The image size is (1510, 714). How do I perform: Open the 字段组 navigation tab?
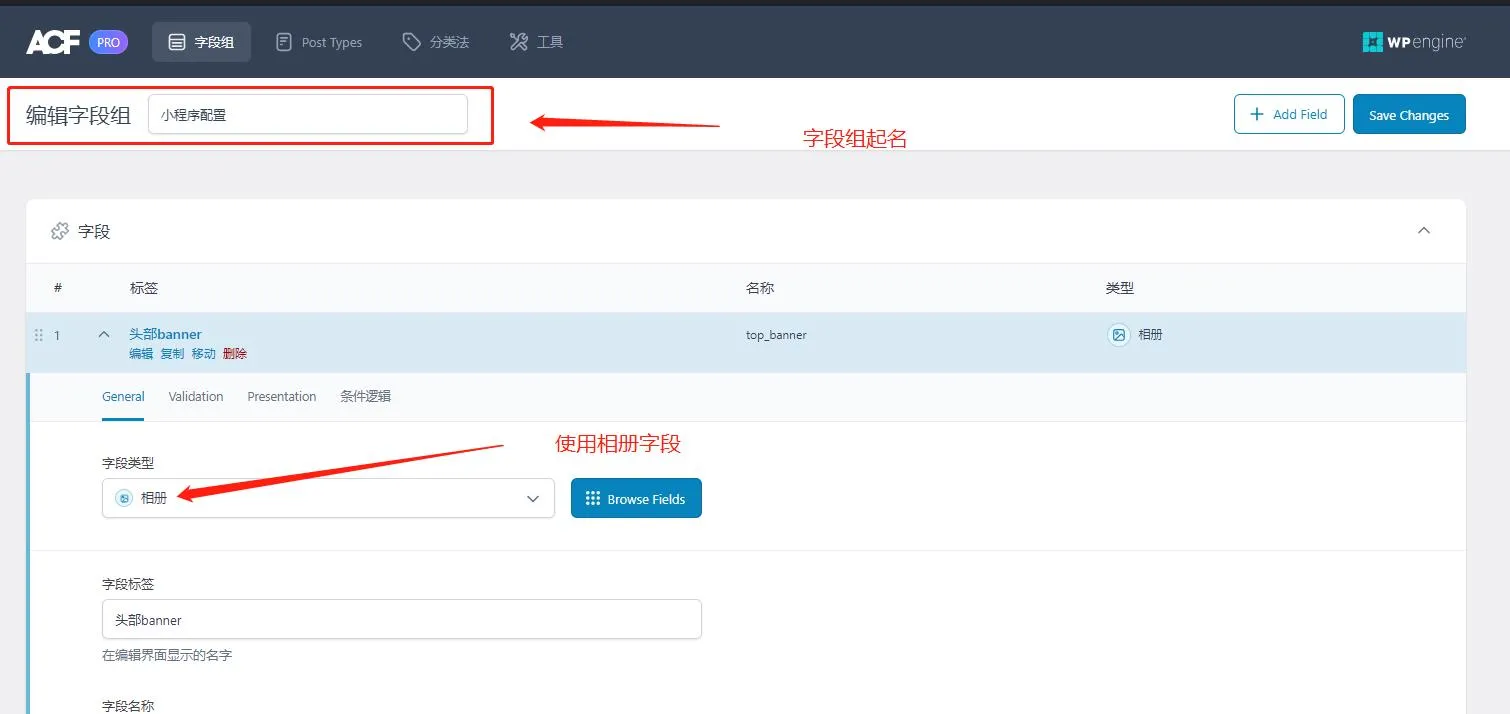click(201, 42)
